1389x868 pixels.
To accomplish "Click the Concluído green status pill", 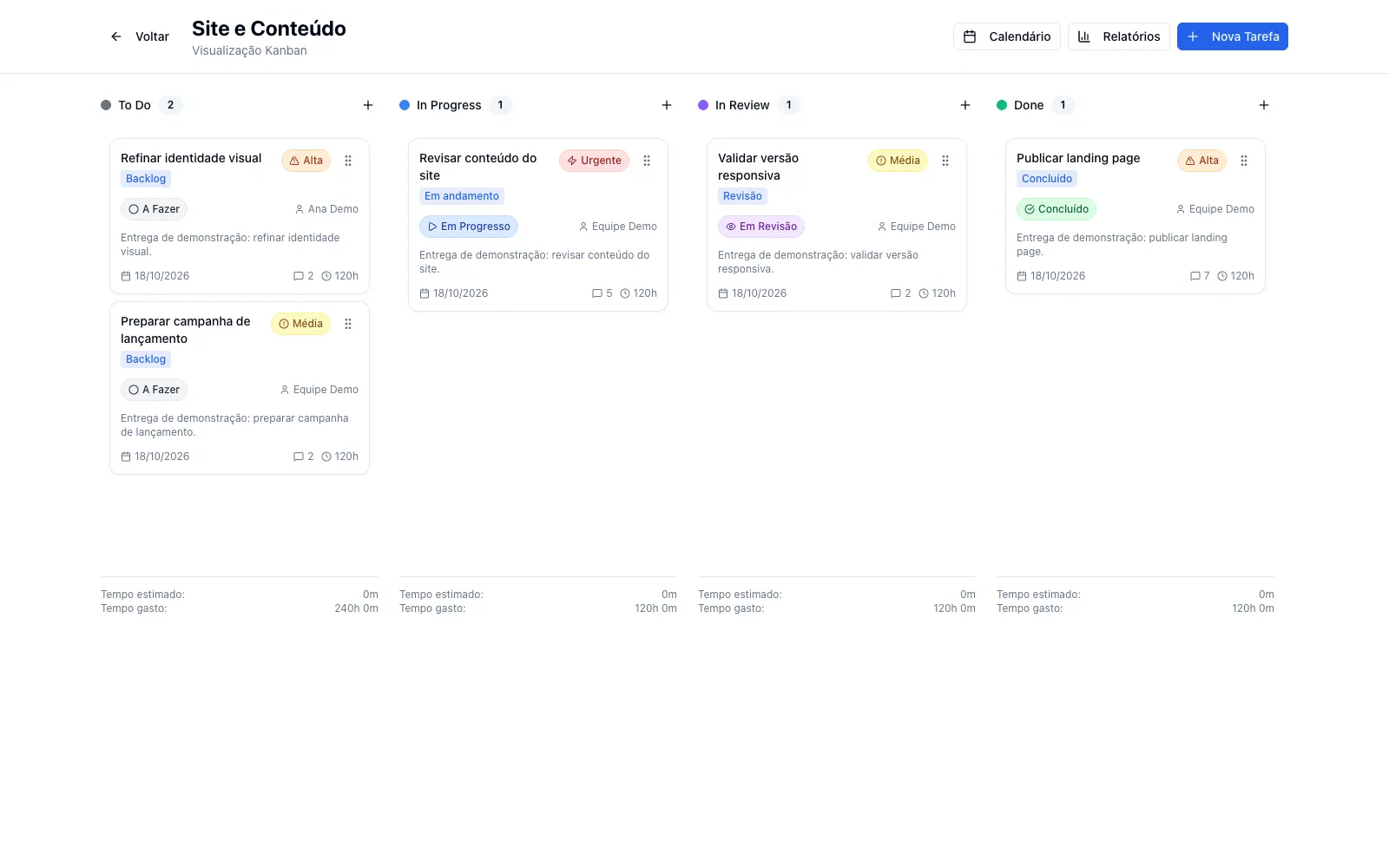I will point(1057,209).
